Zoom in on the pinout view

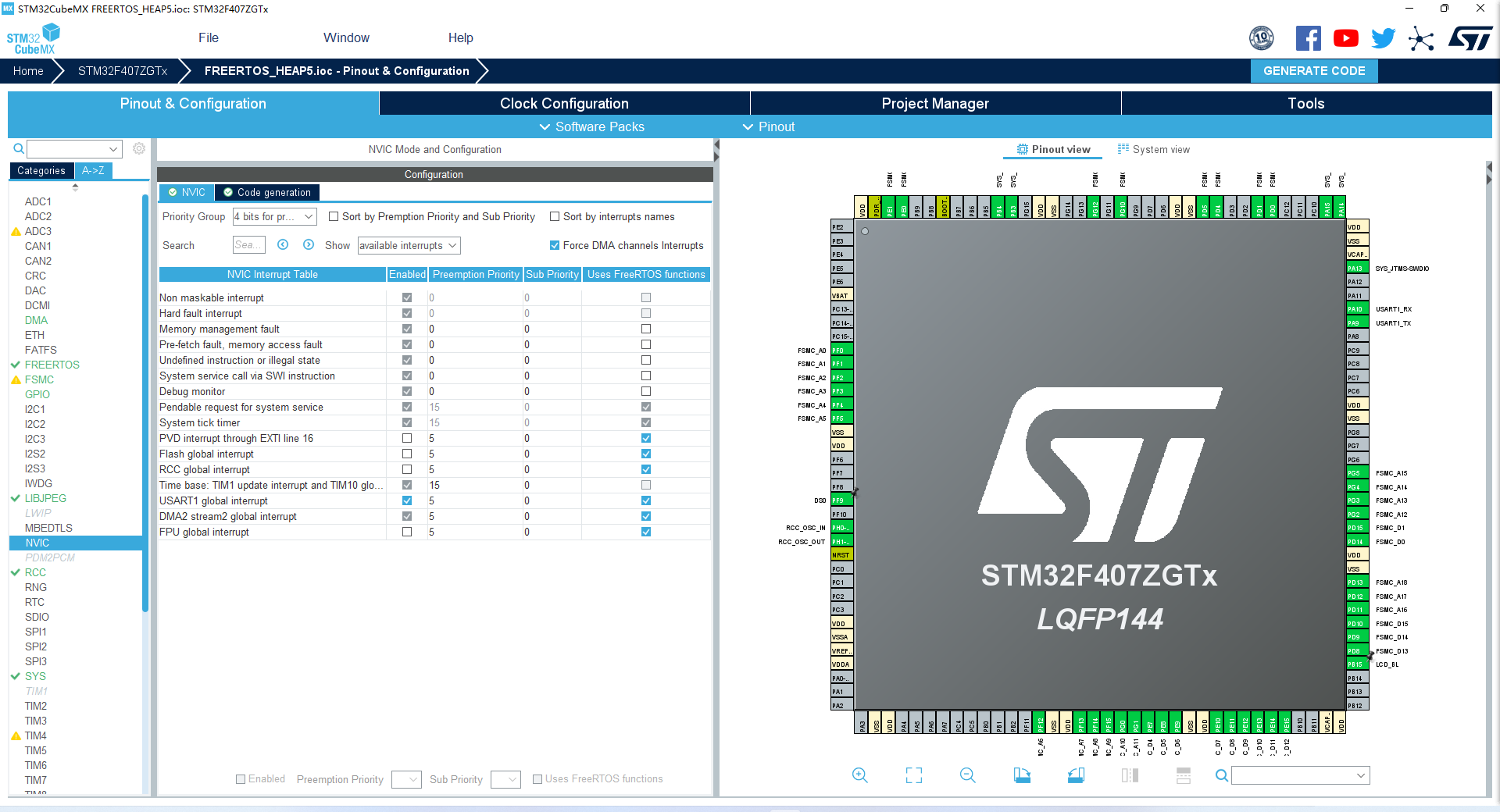click(x=859, y=775)
